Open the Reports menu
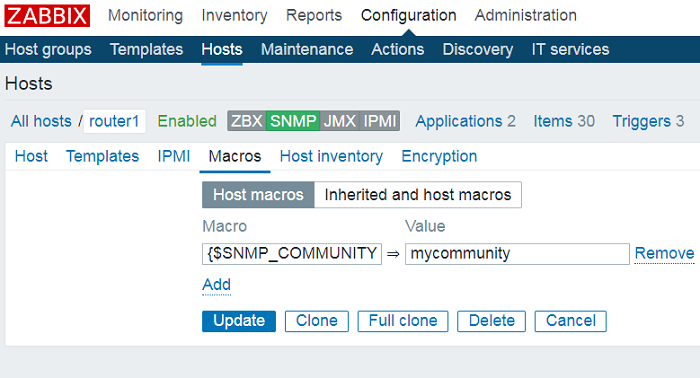 coord(313,16)
